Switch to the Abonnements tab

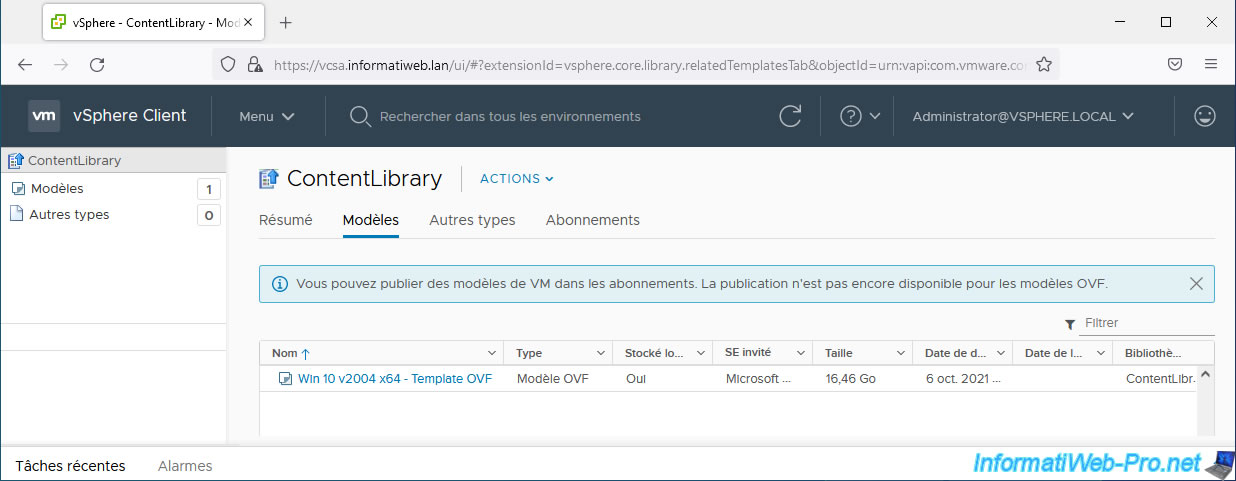point(592,220)
